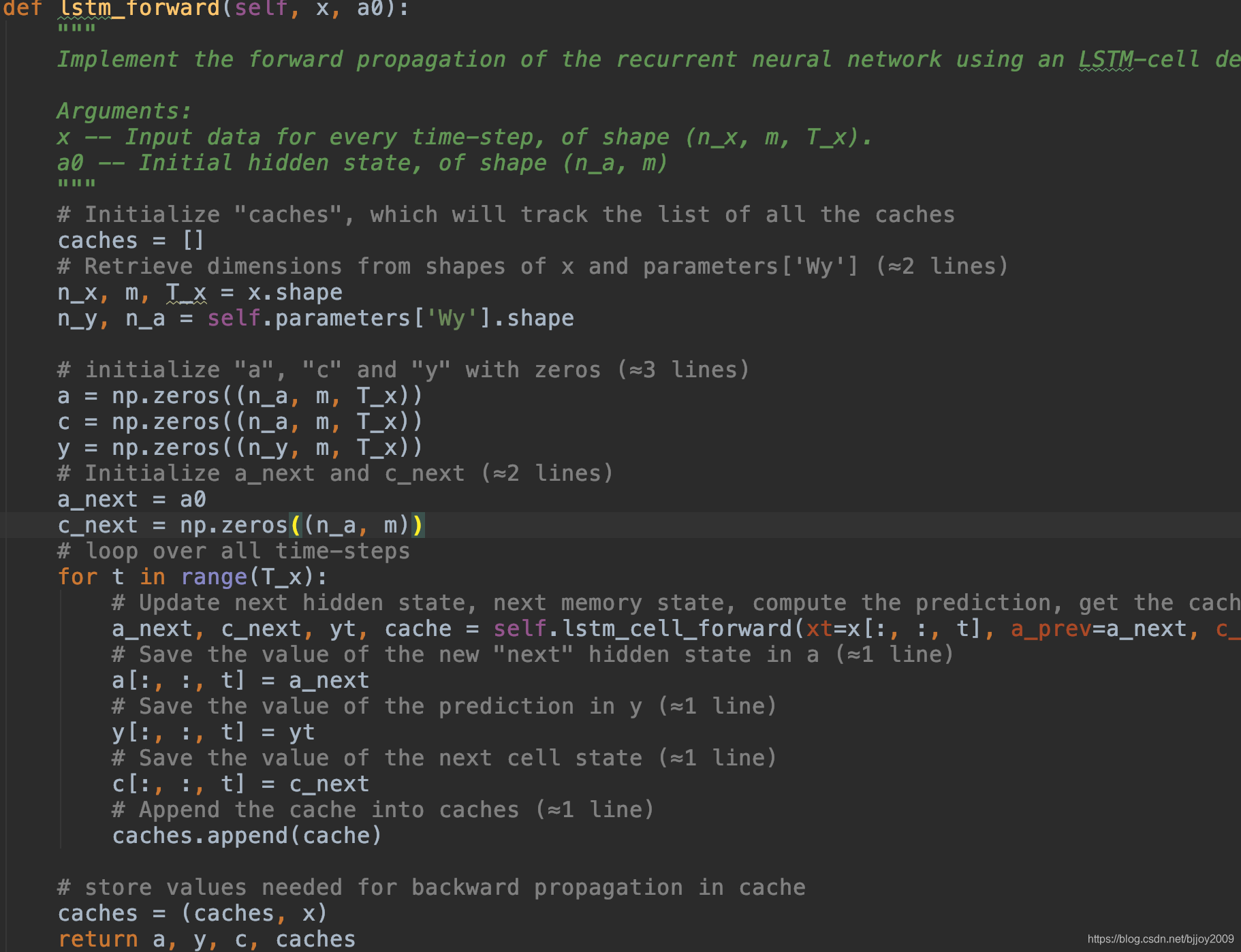The width and height of the screenshot is (1241, 952).
Task: Click the line 'c = np.zeros((n_a, m, T_x))'
Action: point(240,422)
